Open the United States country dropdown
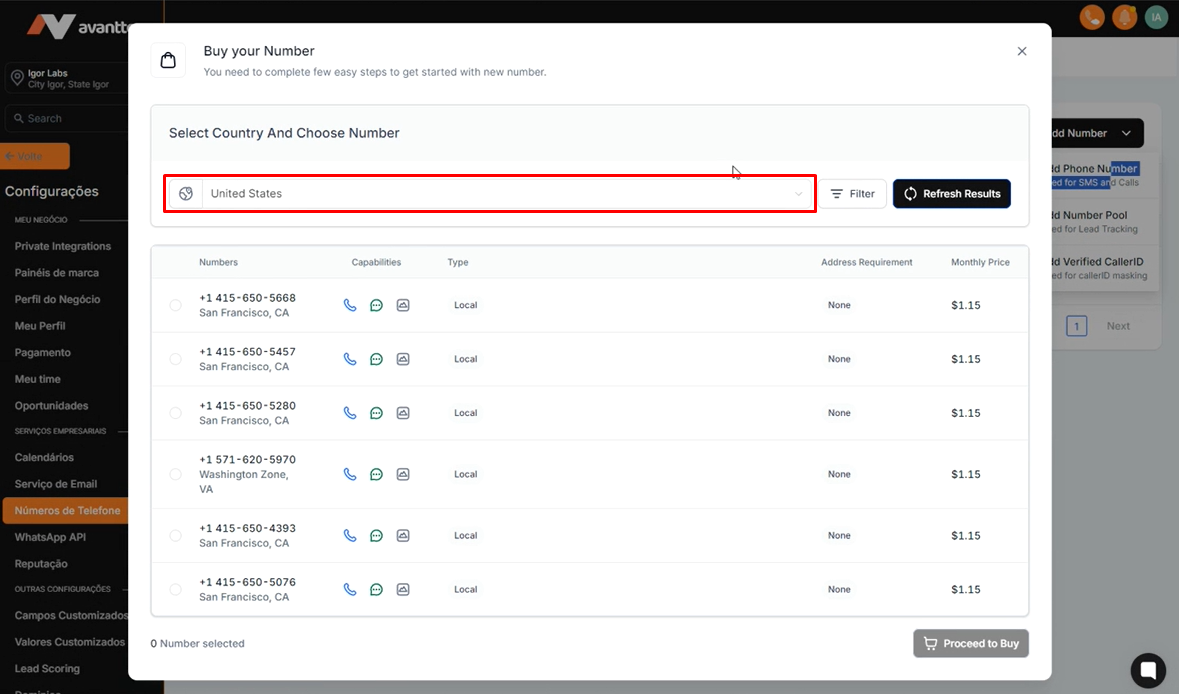This screenshot has height=694, width=1179. coord(505,194)
